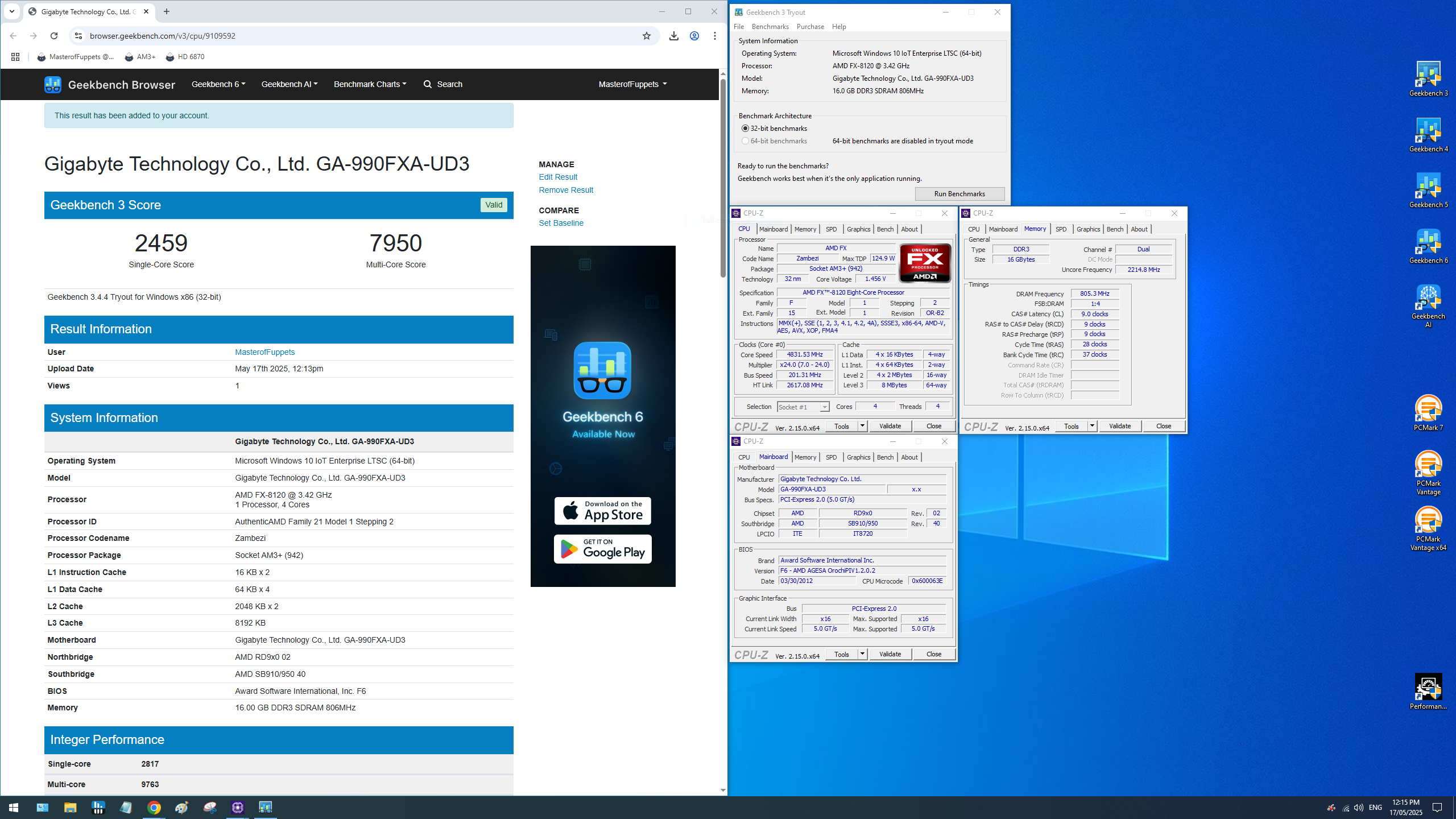The image size is (1456, 819).
Task: Open the Chrome apps grid icon
Action: tap(15, 57)
